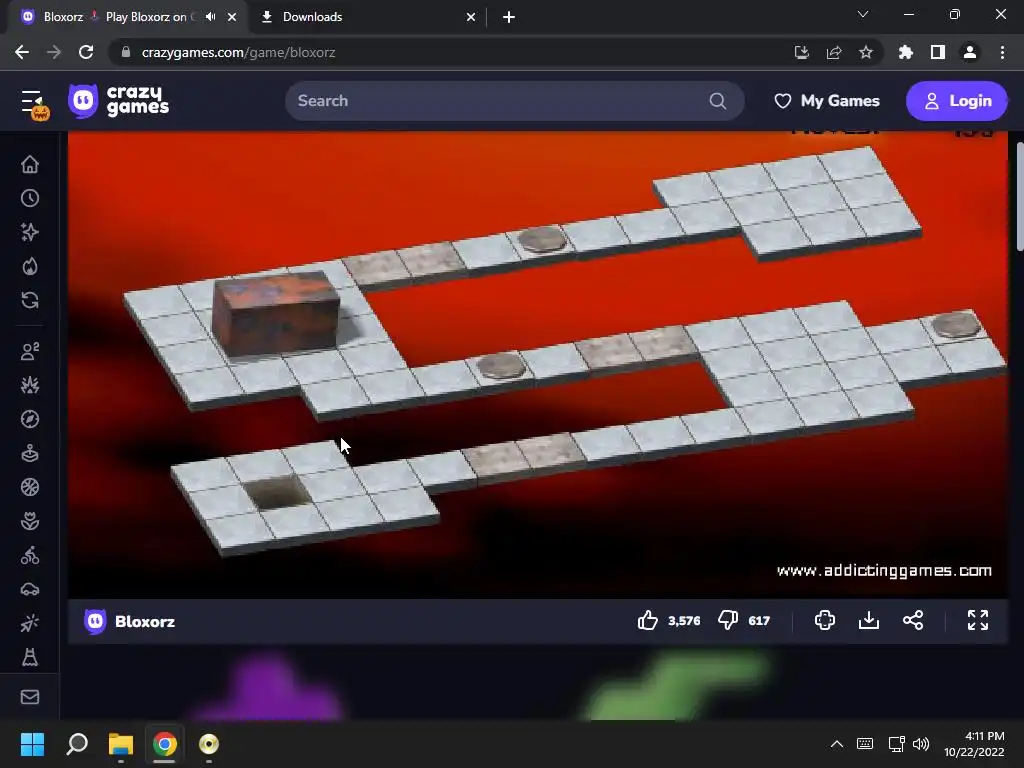Expand the tab search chevron

point(863,14)
